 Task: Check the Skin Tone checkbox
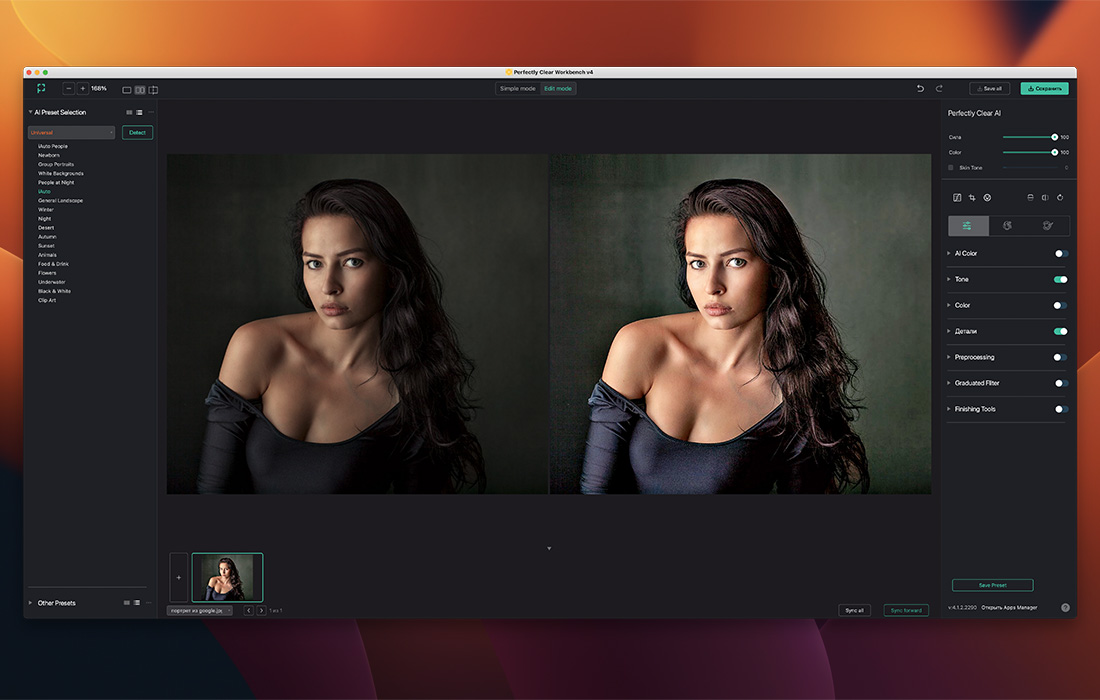point(951,168)
